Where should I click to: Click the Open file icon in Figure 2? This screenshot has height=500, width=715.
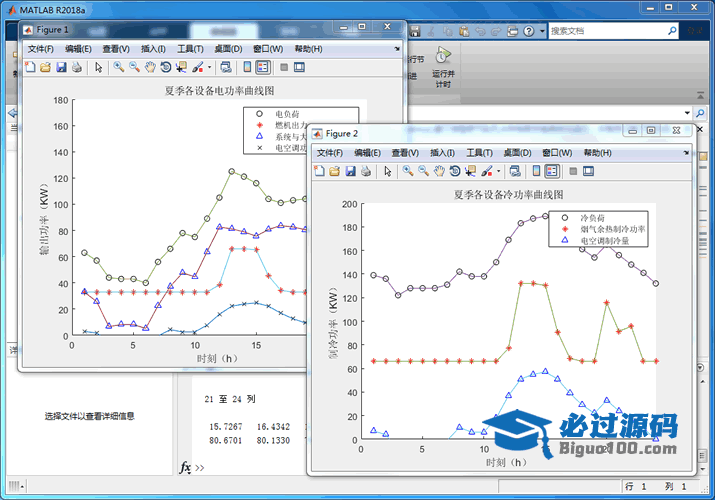(334, 171)
